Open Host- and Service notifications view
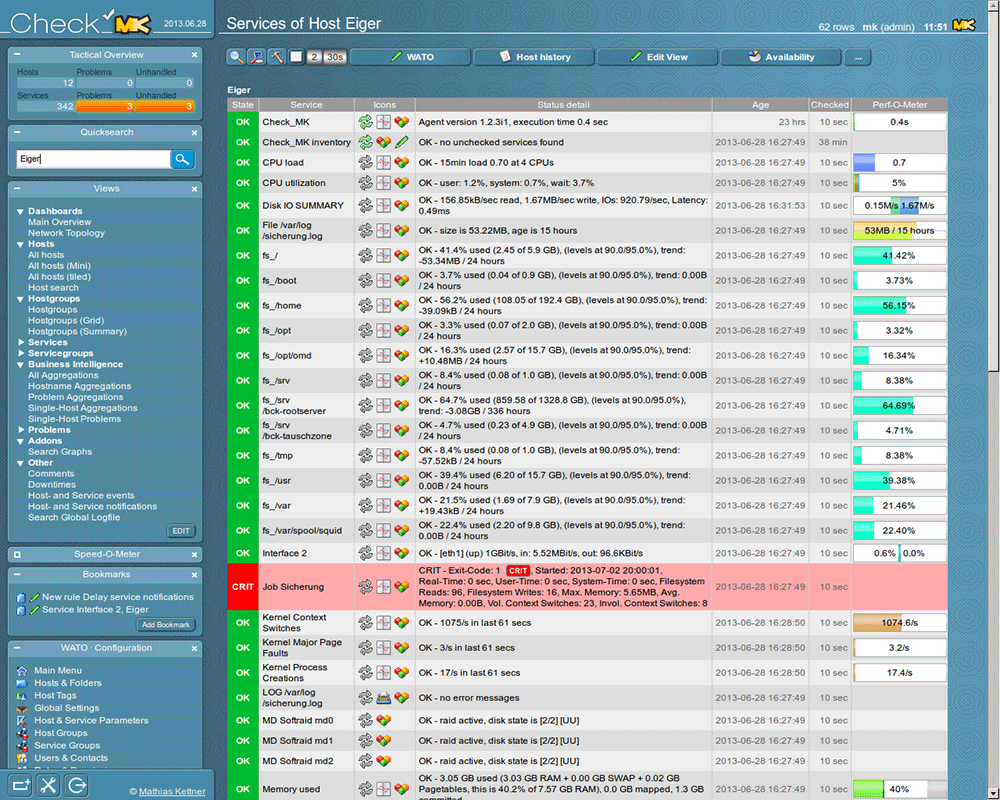 click(x=92, y=507)
